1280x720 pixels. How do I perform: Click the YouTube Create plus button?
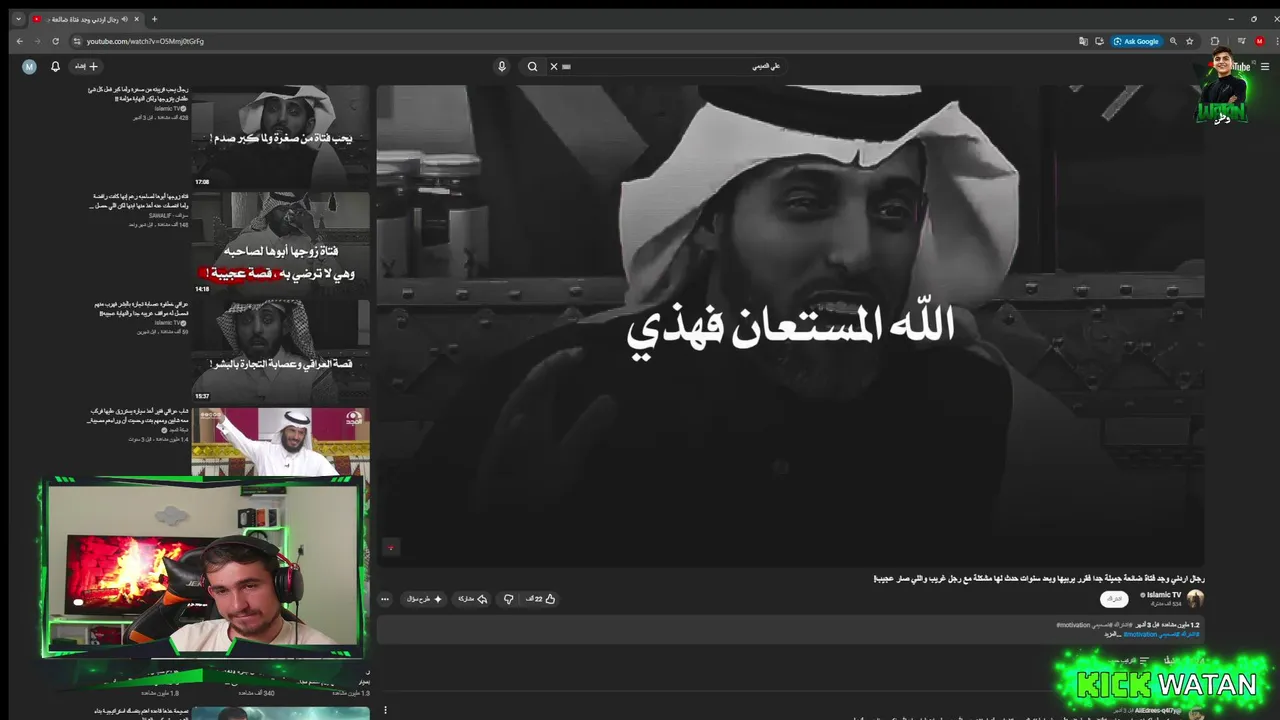87,67
